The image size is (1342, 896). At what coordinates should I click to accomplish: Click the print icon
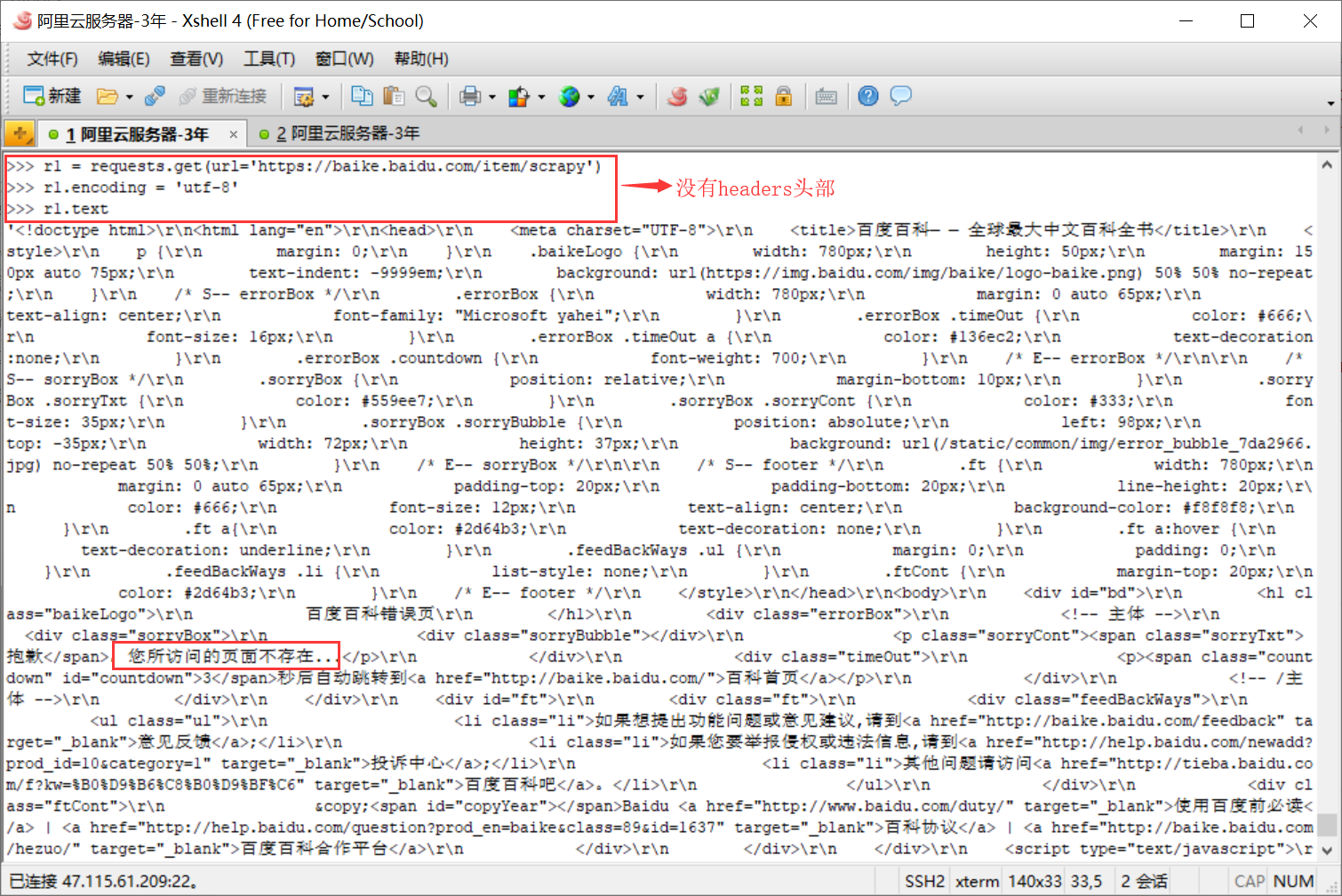tap(470, 96)
